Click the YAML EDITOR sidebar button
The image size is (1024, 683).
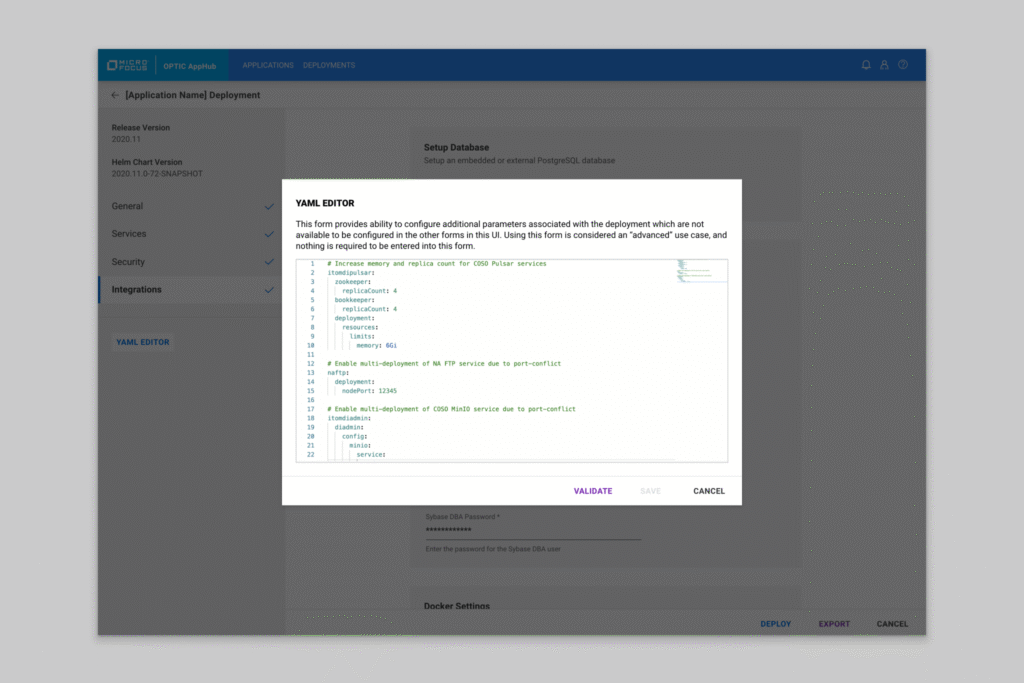(143, 342)
